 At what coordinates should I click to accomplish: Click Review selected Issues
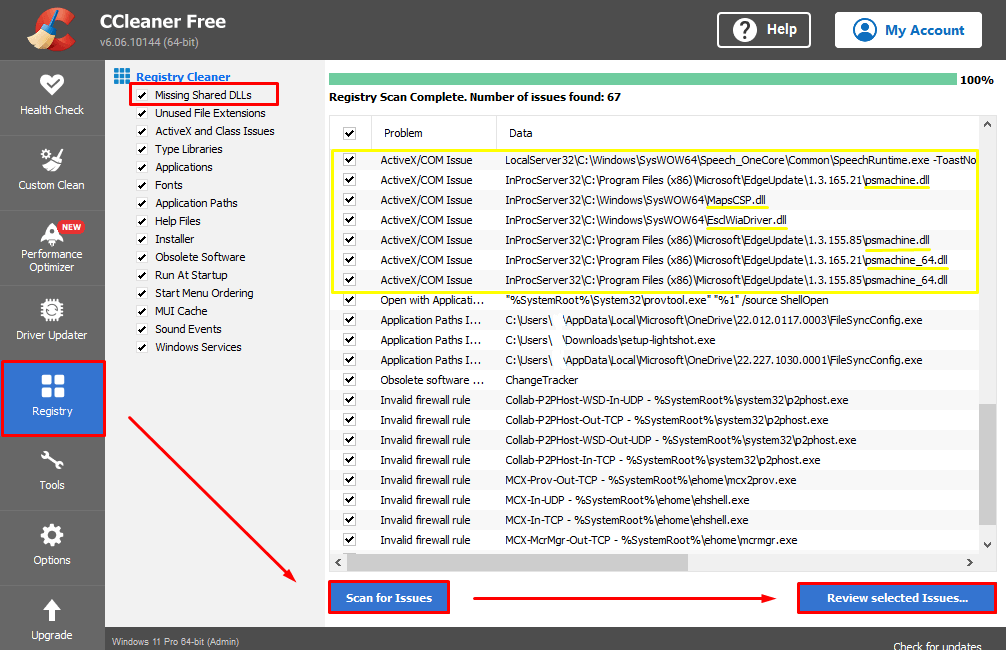[x=897, y=597]
